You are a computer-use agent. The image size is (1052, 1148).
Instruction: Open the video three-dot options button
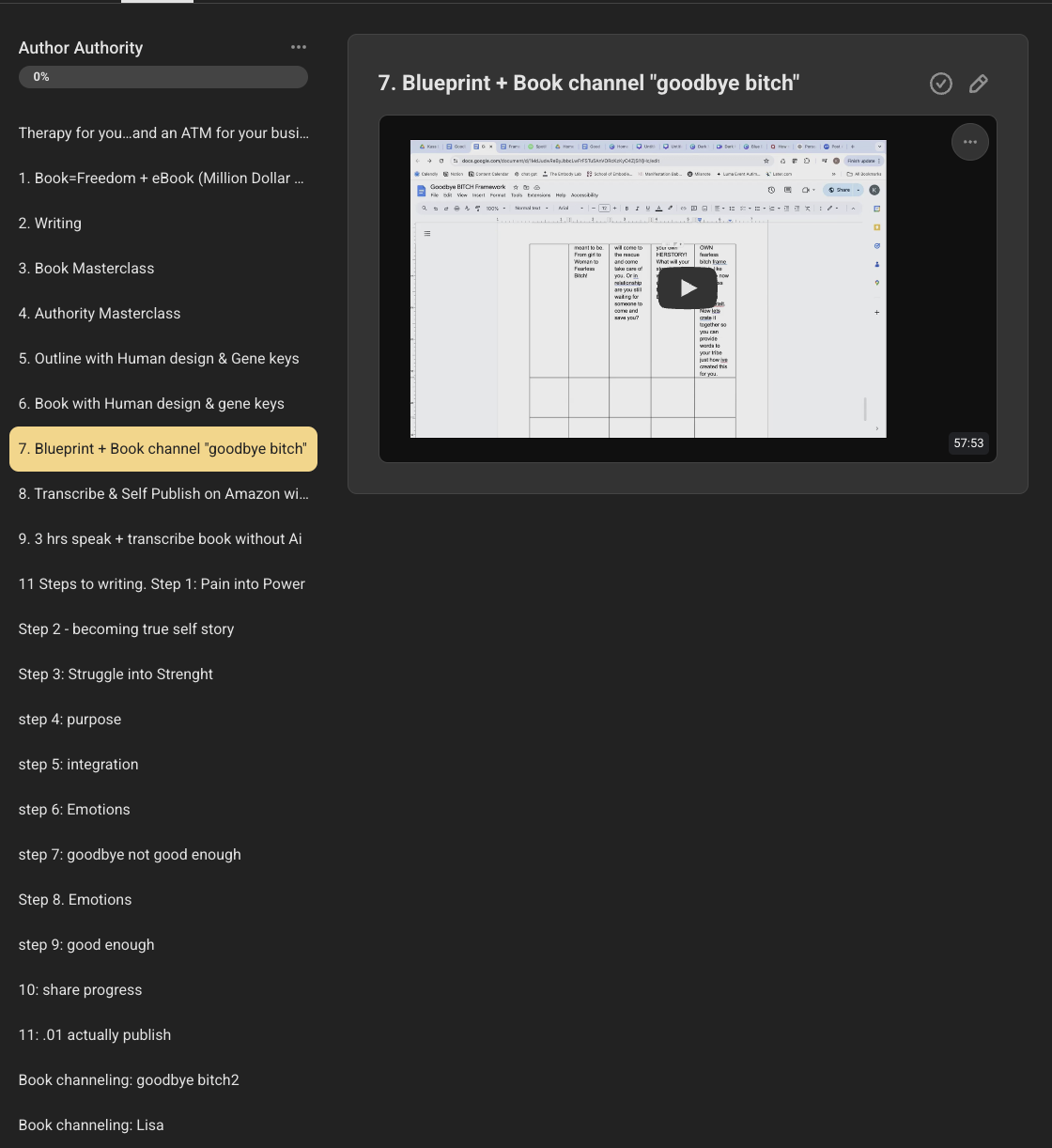(x=970, y=142)
